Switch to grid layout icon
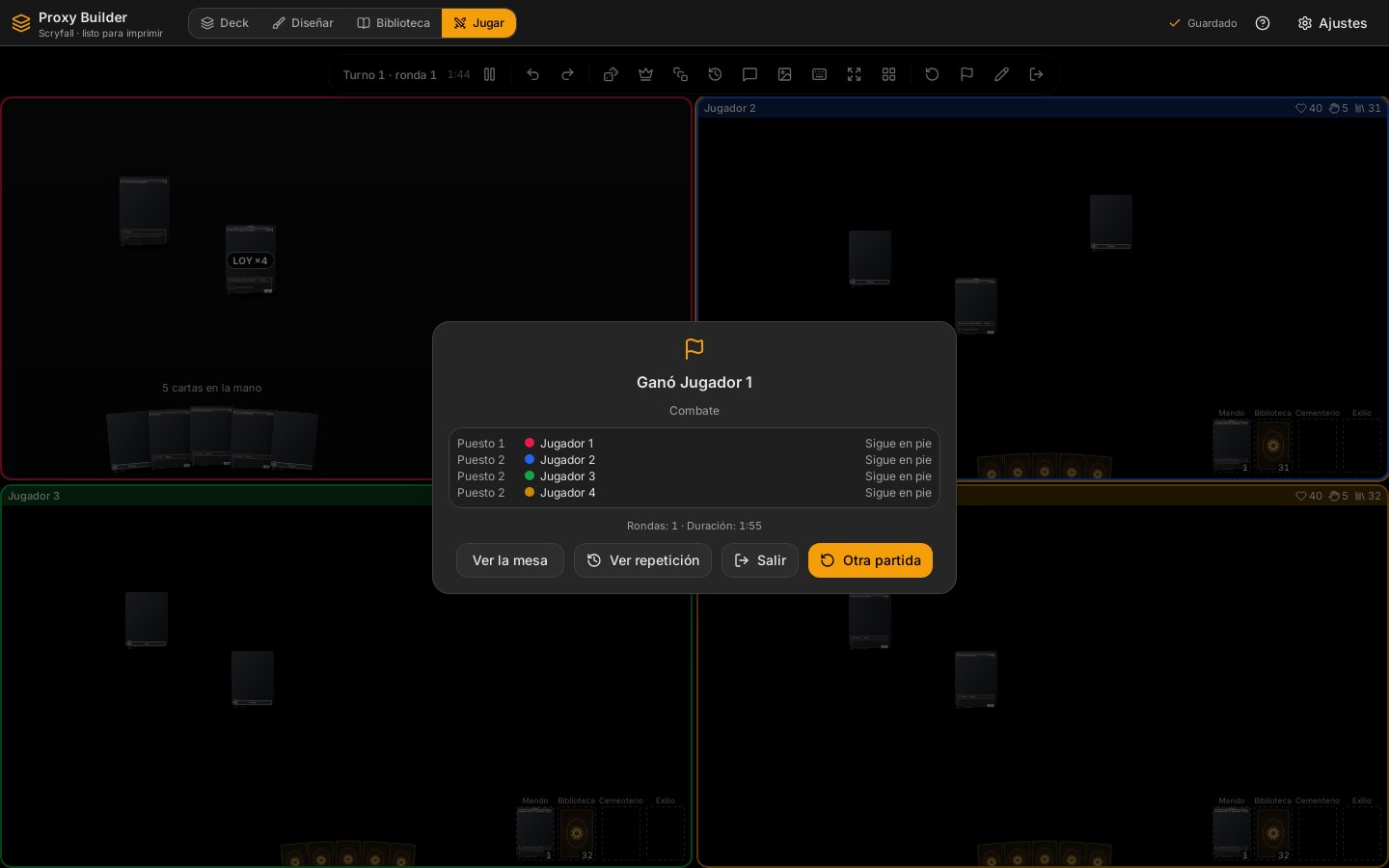Image resolution: width=1389 pixels, height=868 pixels. pos(888,74)
